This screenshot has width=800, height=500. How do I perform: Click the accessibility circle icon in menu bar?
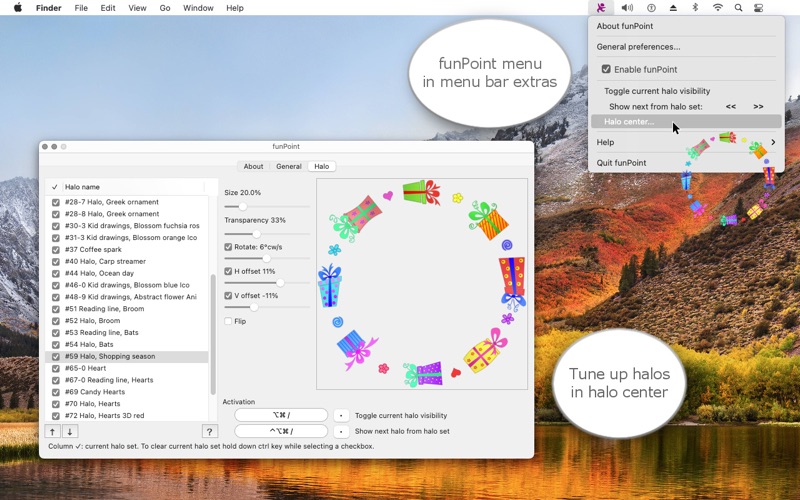coord(651,8)
